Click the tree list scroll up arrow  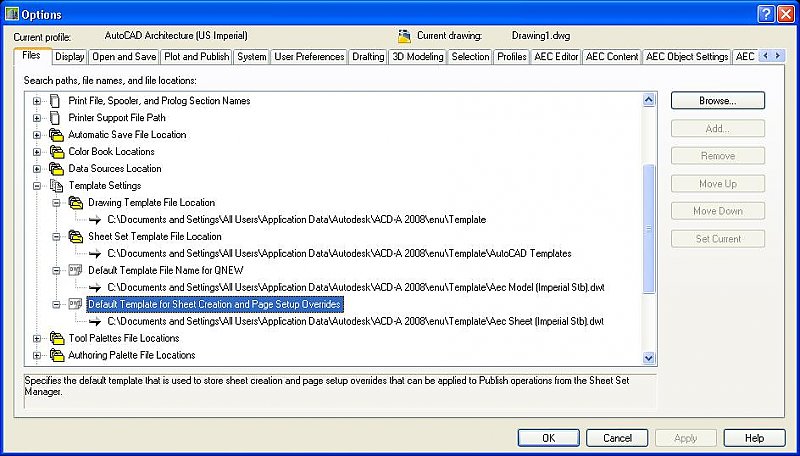[x=649, y=100]
